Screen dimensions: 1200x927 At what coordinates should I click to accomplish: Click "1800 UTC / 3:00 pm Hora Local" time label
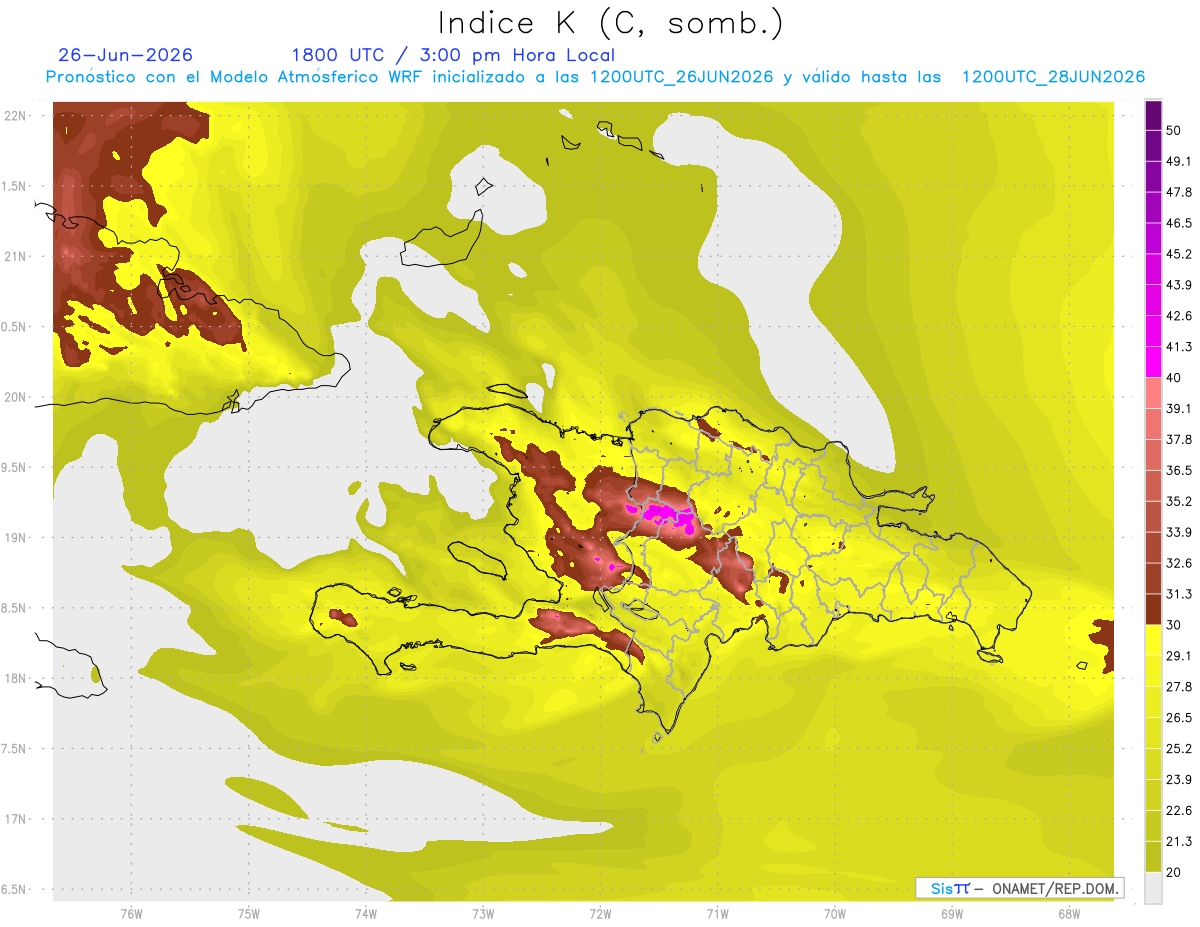point(453,55)
